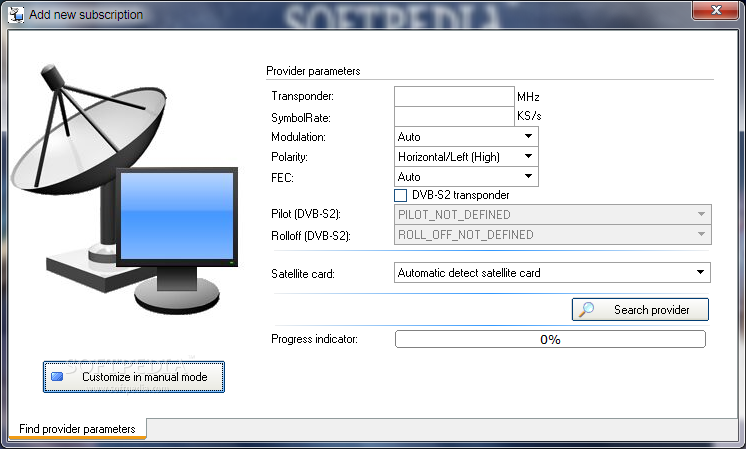Open the Modulation dropdown
The height and width of the screenshot is (449, 746).
[466, 137]
